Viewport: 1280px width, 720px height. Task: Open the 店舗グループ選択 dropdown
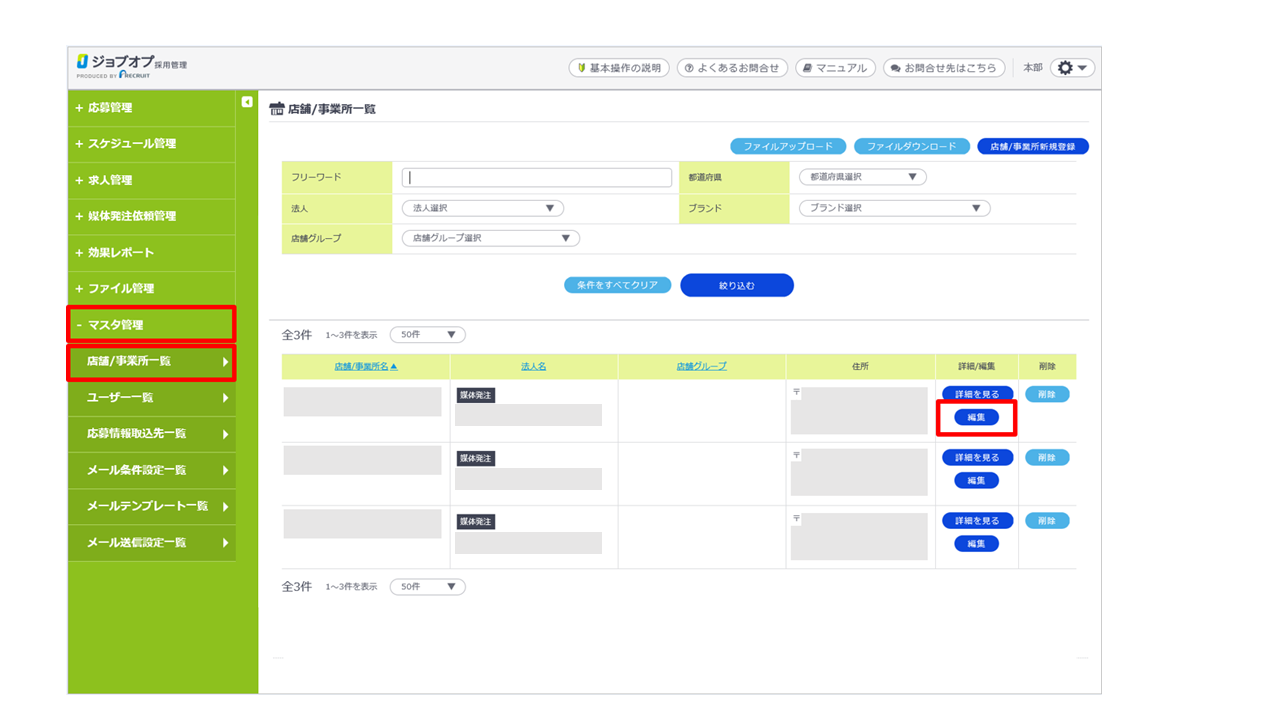[x=490, y=239]
